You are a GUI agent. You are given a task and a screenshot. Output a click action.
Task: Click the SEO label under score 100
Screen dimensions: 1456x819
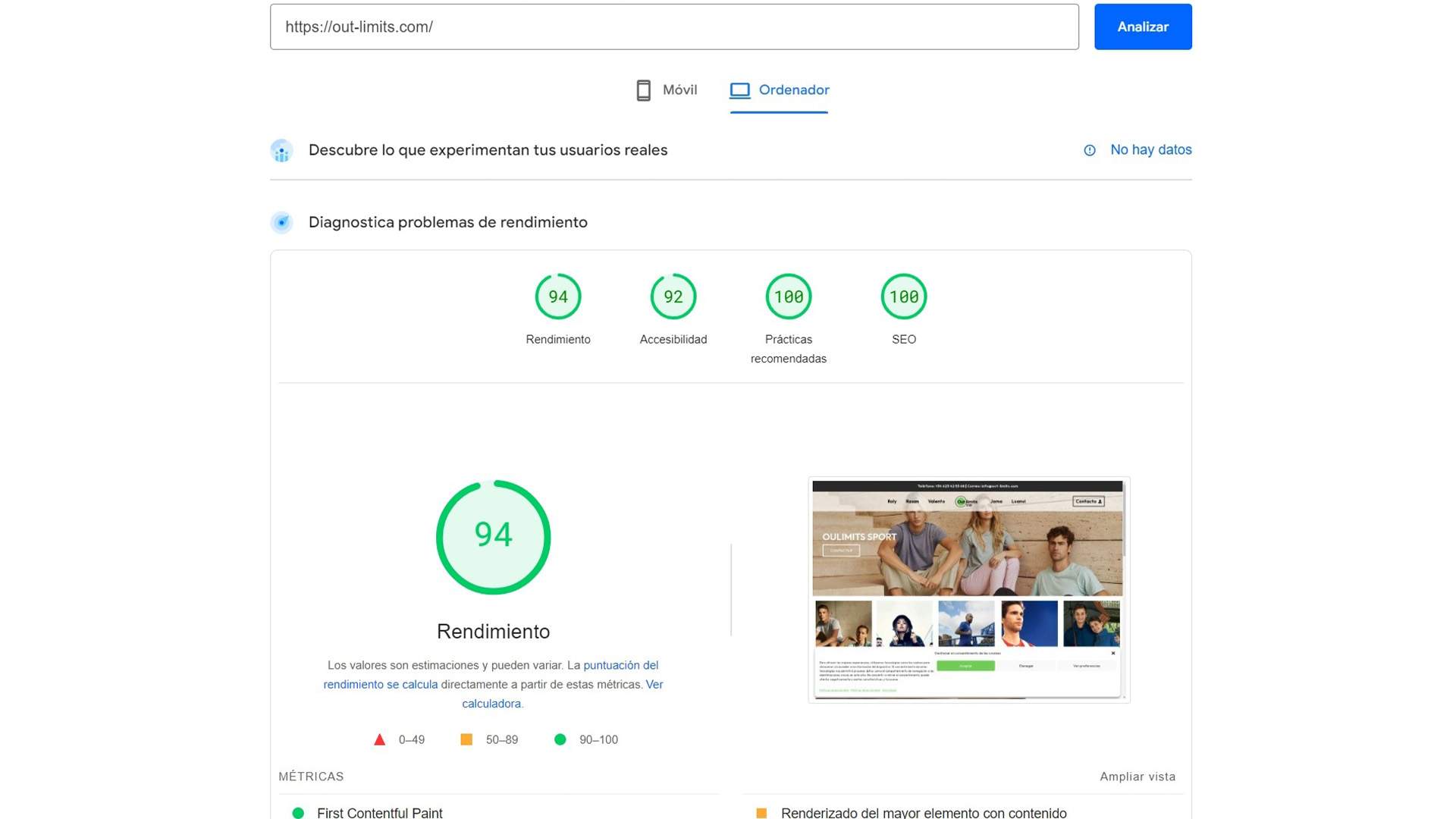(x=904, y=339)
